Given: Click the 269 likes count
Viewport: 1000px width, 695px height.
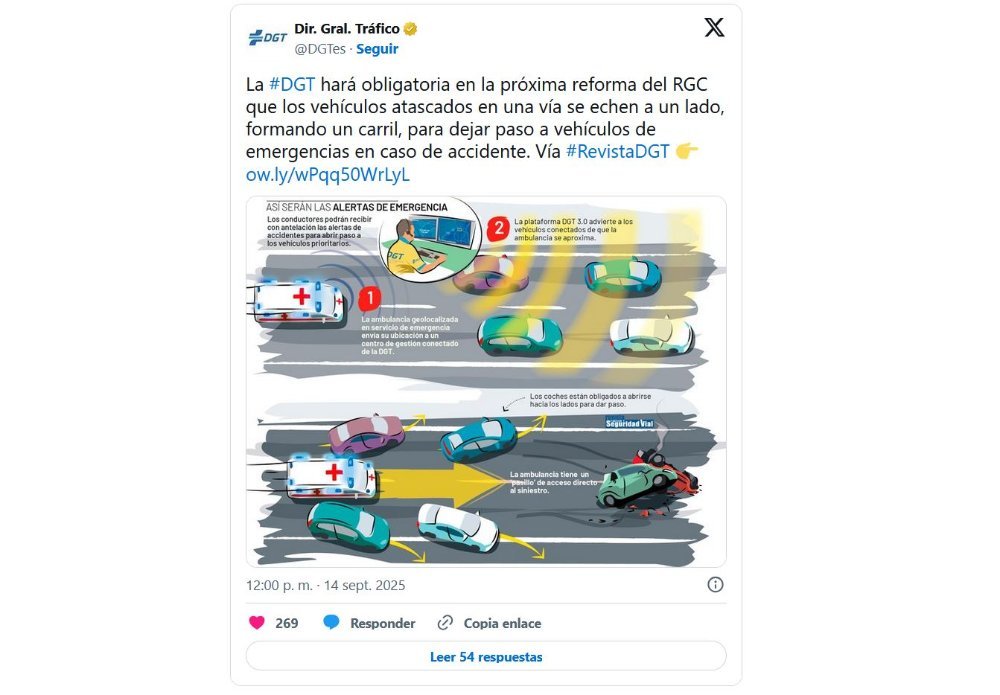Looking at the screenshot, I should 287,624.
